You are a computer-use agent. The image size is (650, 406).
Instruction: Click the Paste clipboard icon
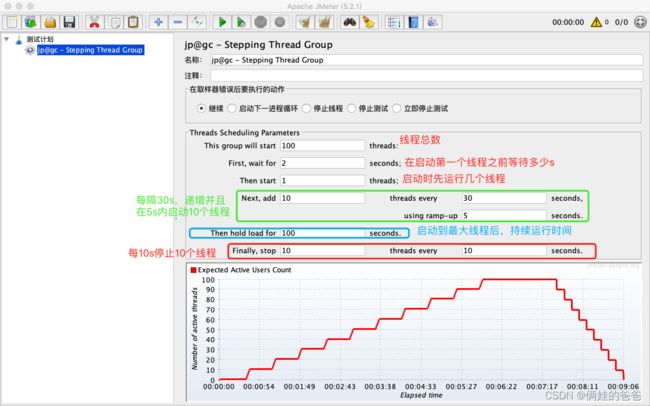pos(133,22)
